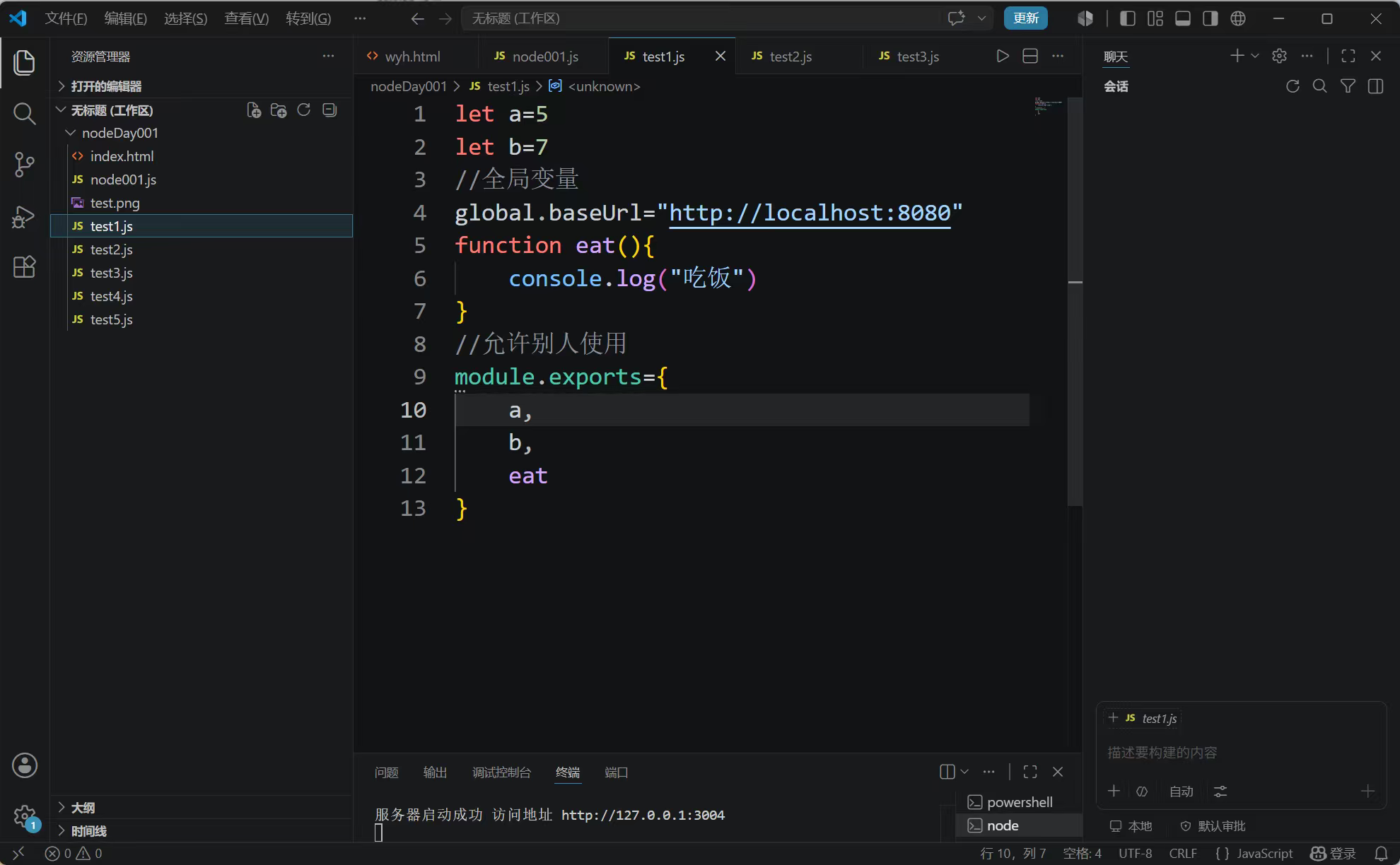Click the 更新 update button
1400x865 pixels.
[1025, 18]
